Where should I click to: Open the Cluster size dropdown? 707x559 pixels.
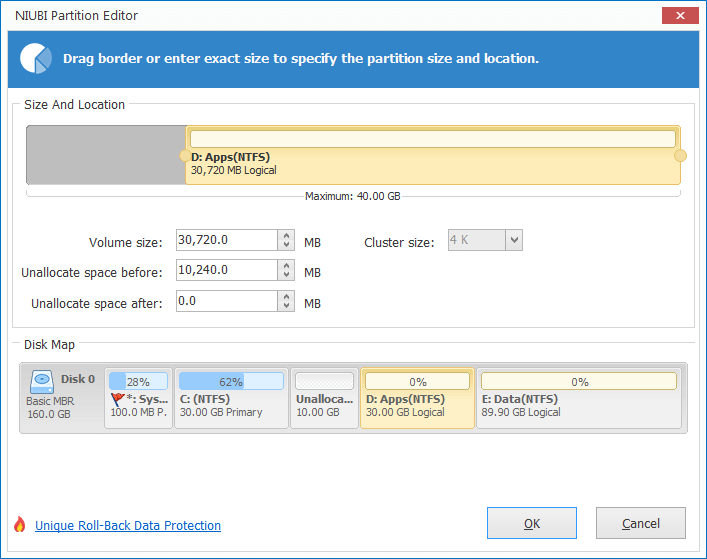click(514, 240)
